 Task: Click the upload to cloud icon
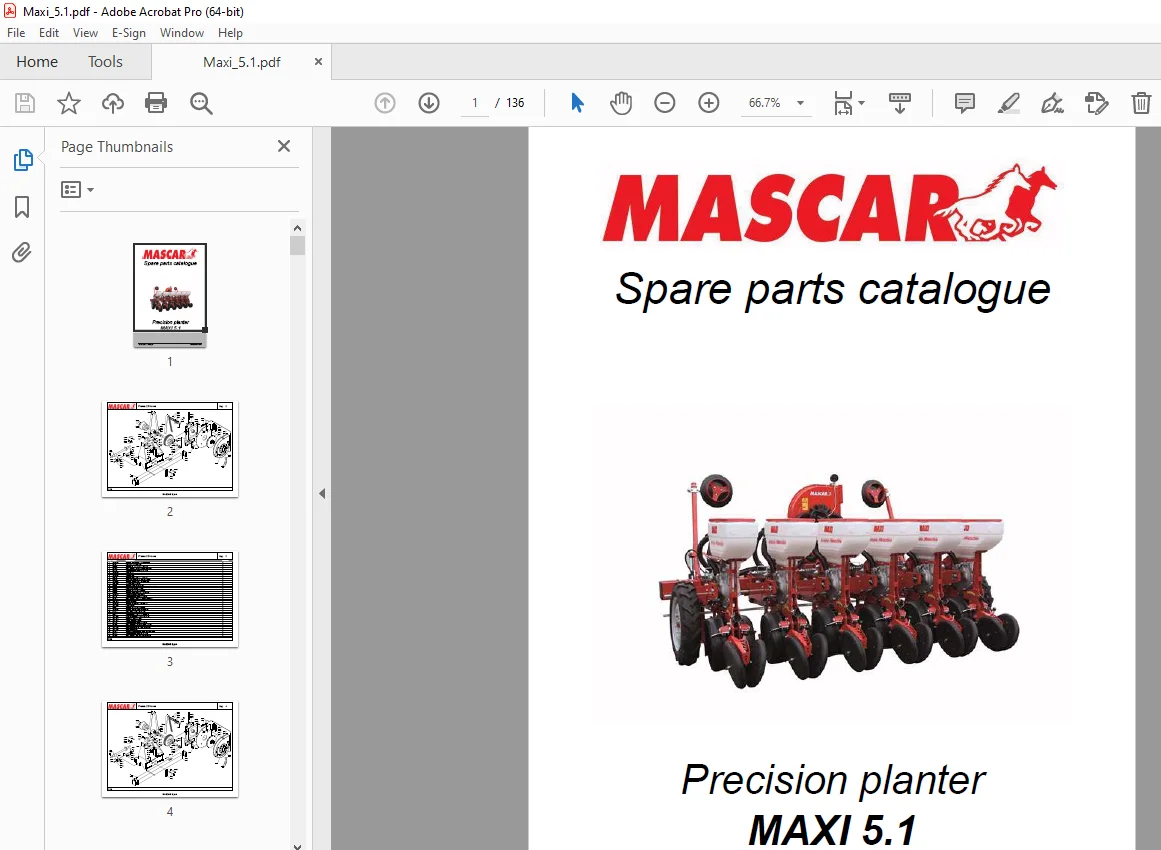[113, 103]
